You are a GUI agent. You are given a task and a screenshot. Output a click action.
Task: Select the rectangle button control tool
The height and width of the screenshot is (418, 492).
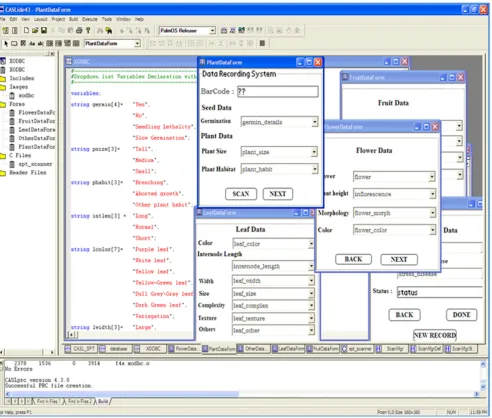click(14, 43)
